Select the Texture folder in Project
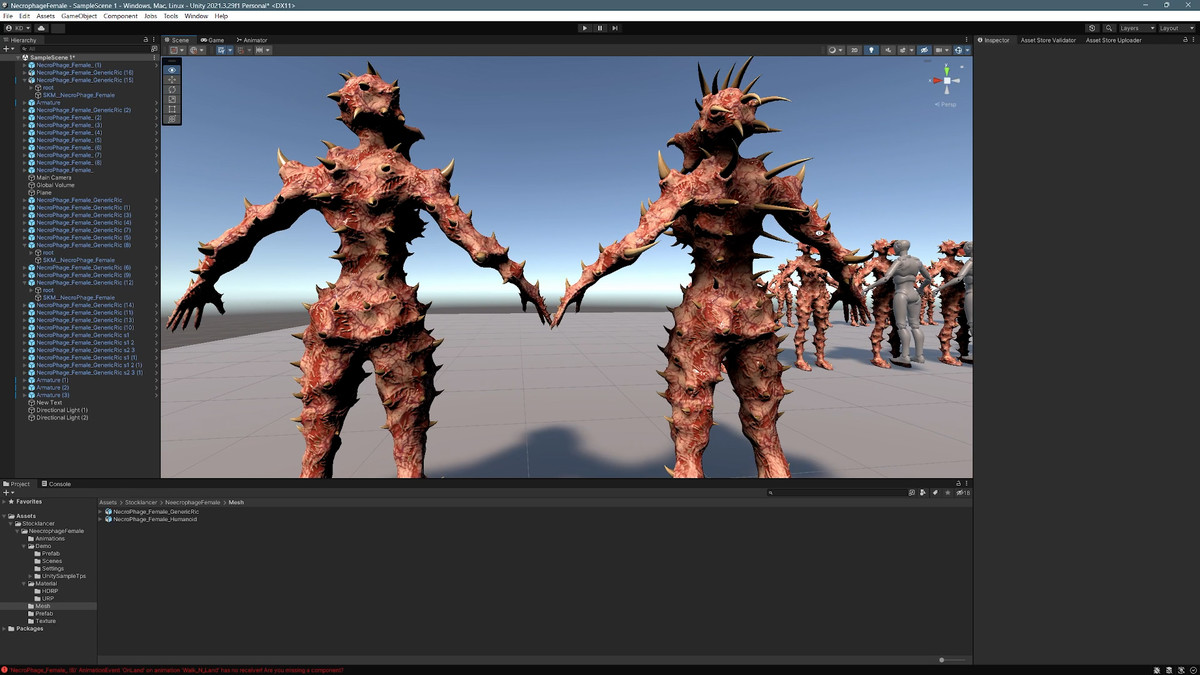Viewport: 1200px width, 675px height. pyautogui.click(x=46, y=621)
